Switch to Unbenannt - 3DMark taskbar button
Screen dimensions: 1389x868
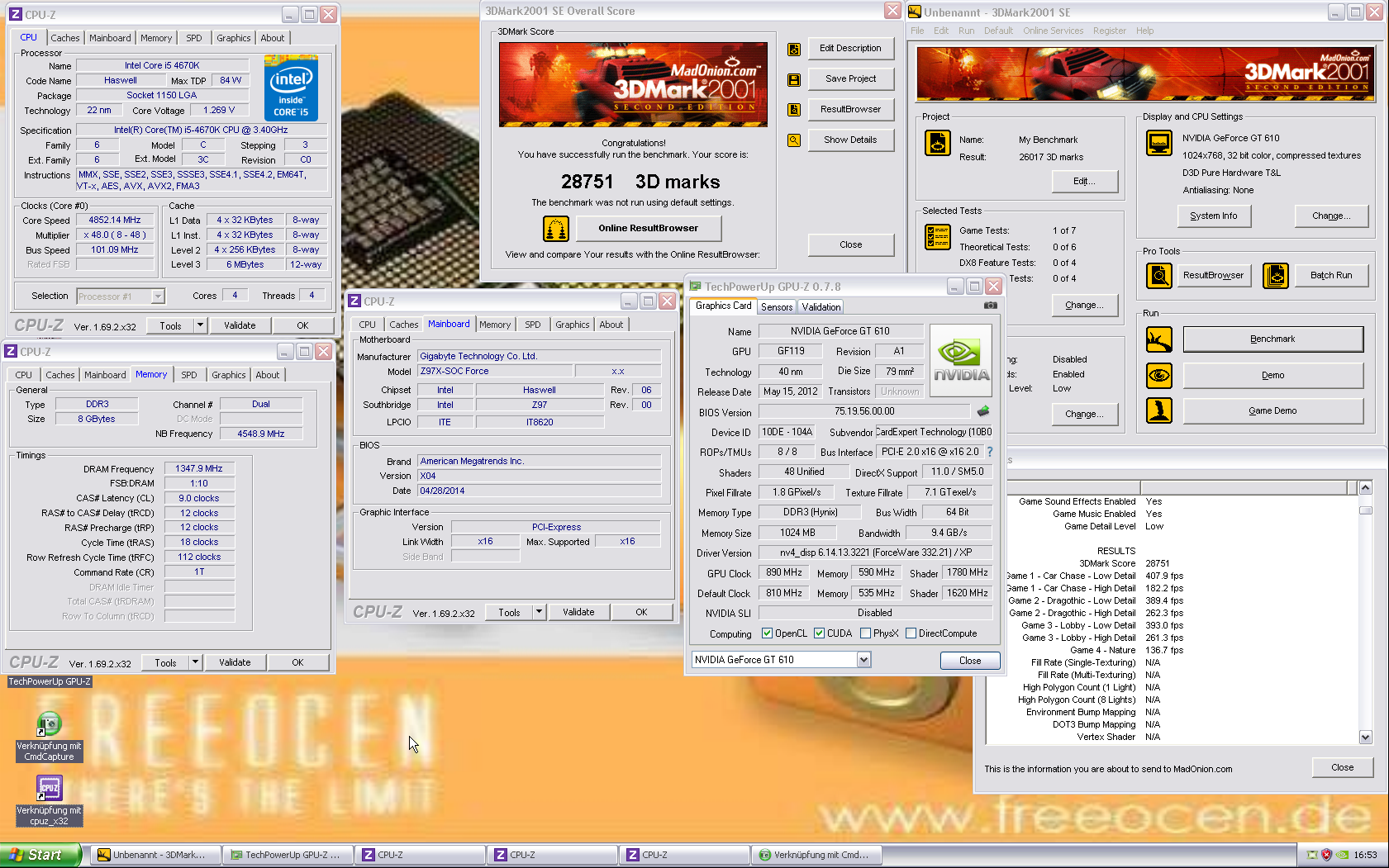tap(155, 856)
